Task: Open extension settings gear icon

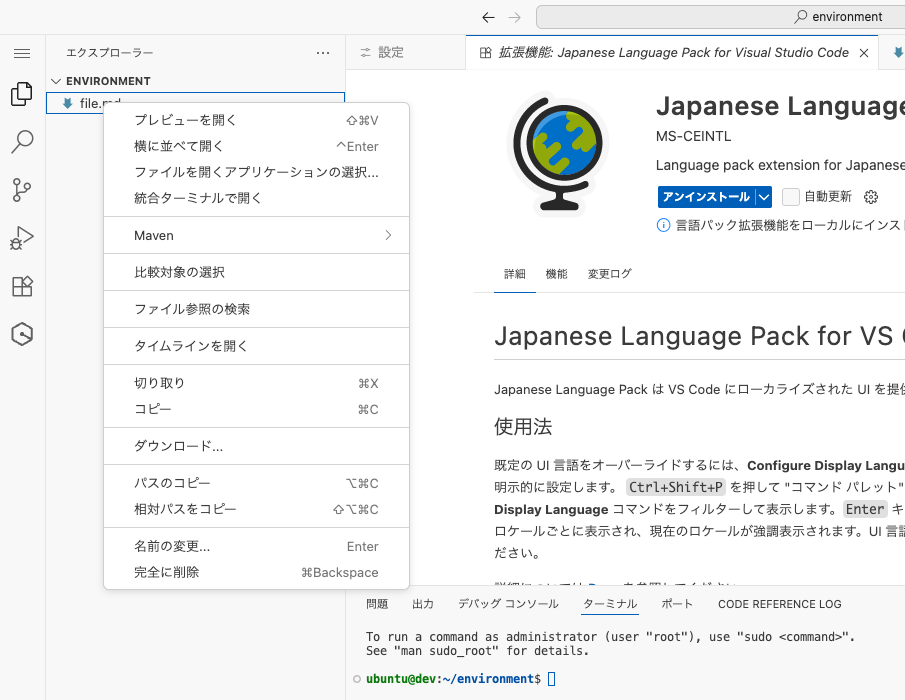Action: [x=871, y=197]
